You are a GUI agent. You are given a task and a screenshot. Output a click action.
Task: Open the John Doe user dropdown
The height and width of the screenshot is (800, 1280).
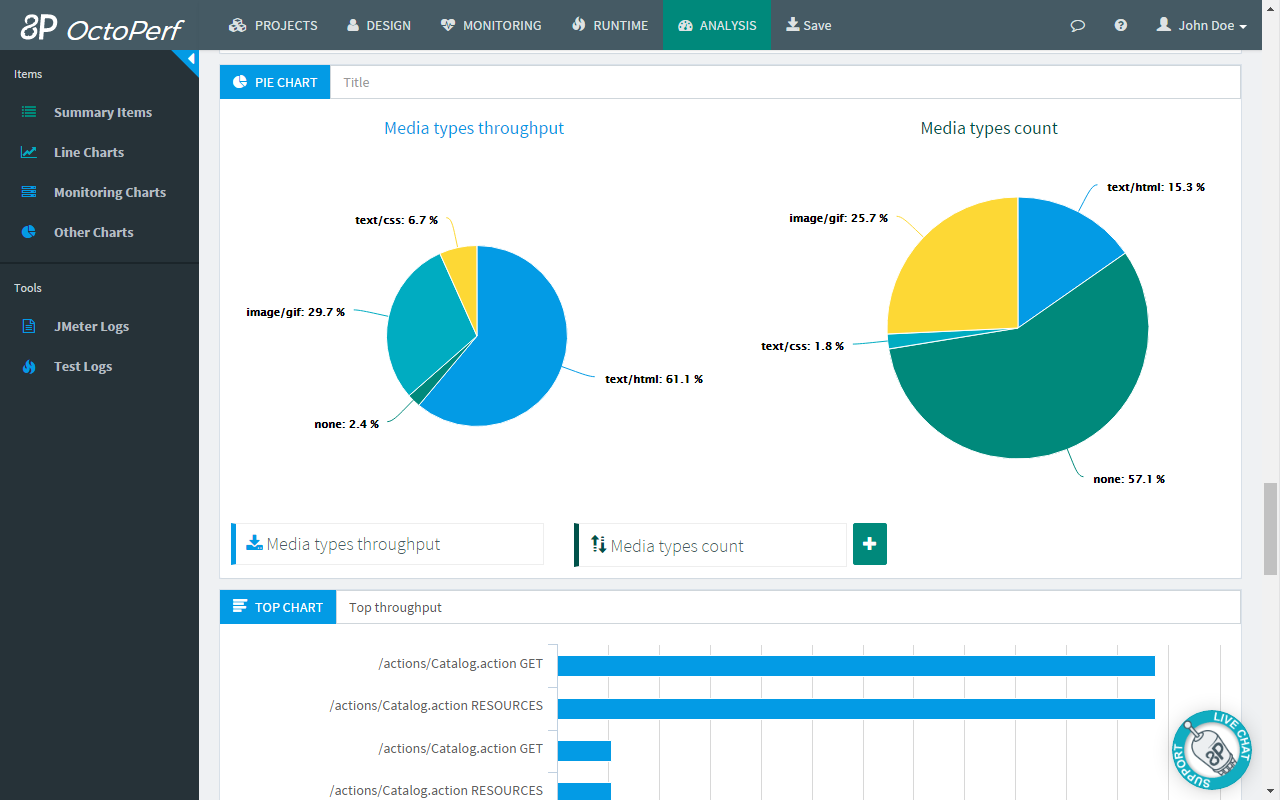[x=1201, y=26]
